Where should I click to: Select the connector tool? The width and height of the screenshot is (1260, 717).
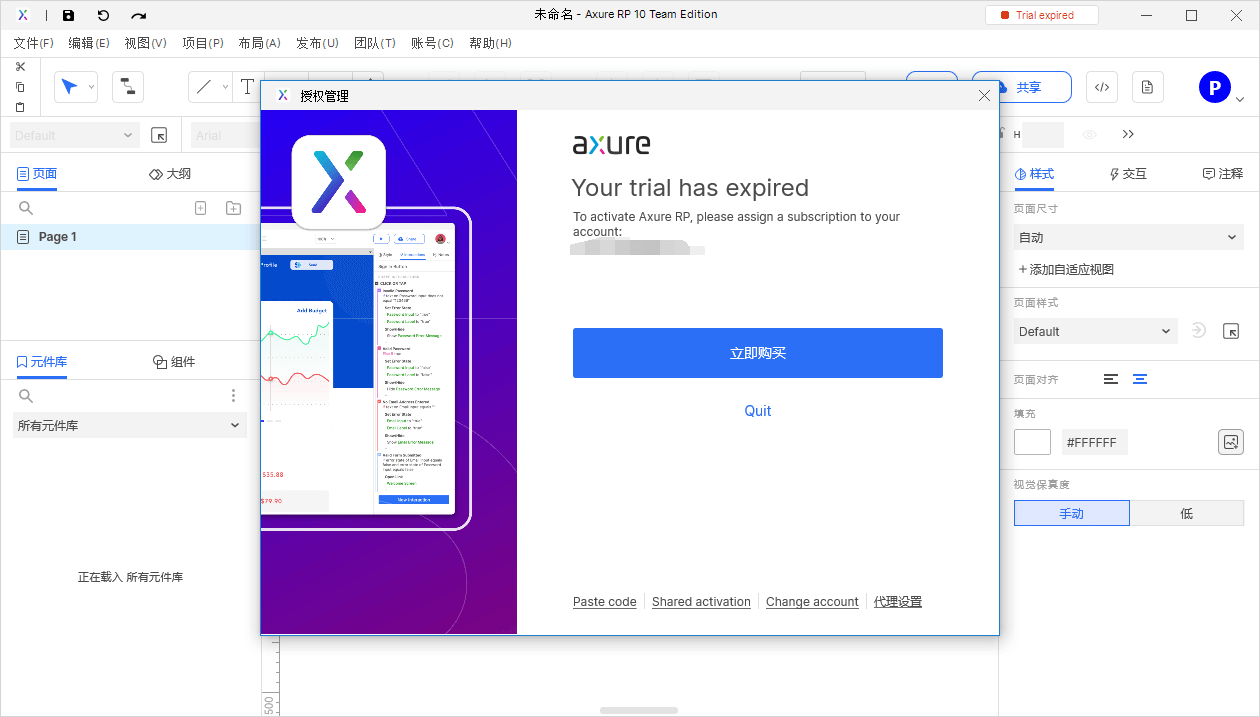[127, 87]
